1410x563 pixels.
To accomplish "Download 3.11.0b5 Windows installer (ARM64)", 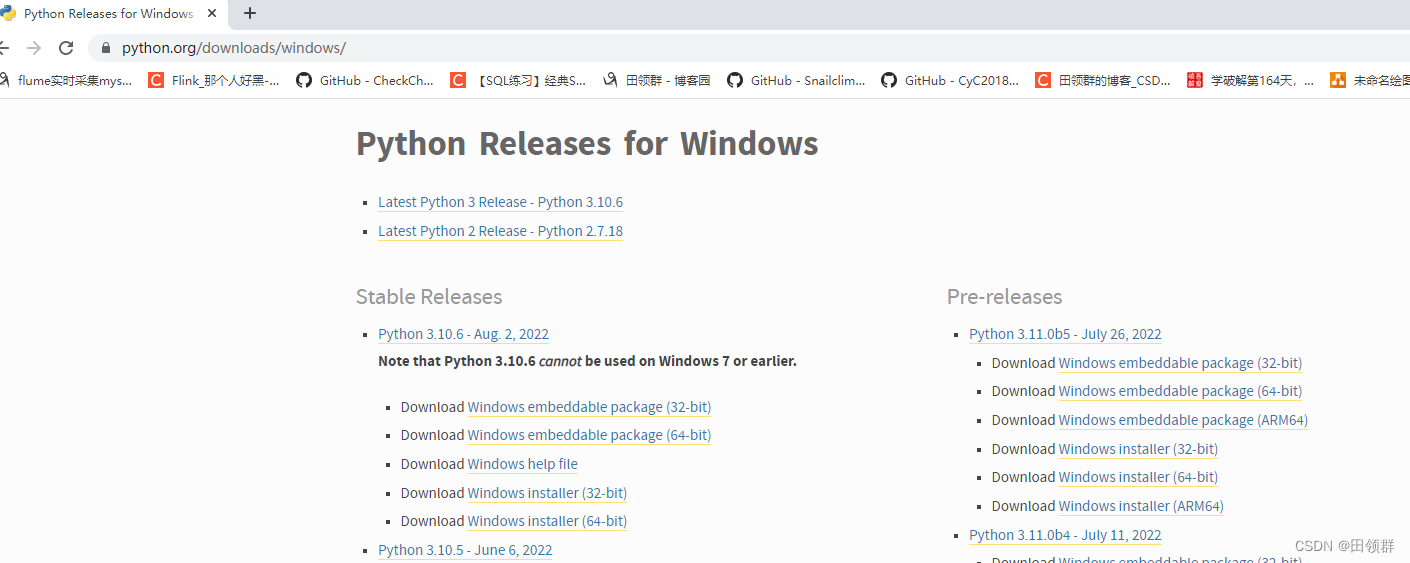I will pyautogui.click(x=1141, y=506).
